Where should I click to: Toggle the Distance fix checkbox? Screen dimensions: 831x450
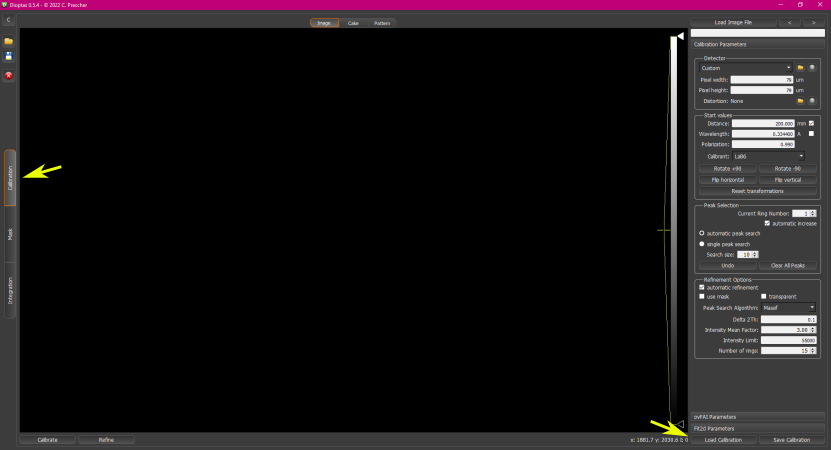[811, 123]
